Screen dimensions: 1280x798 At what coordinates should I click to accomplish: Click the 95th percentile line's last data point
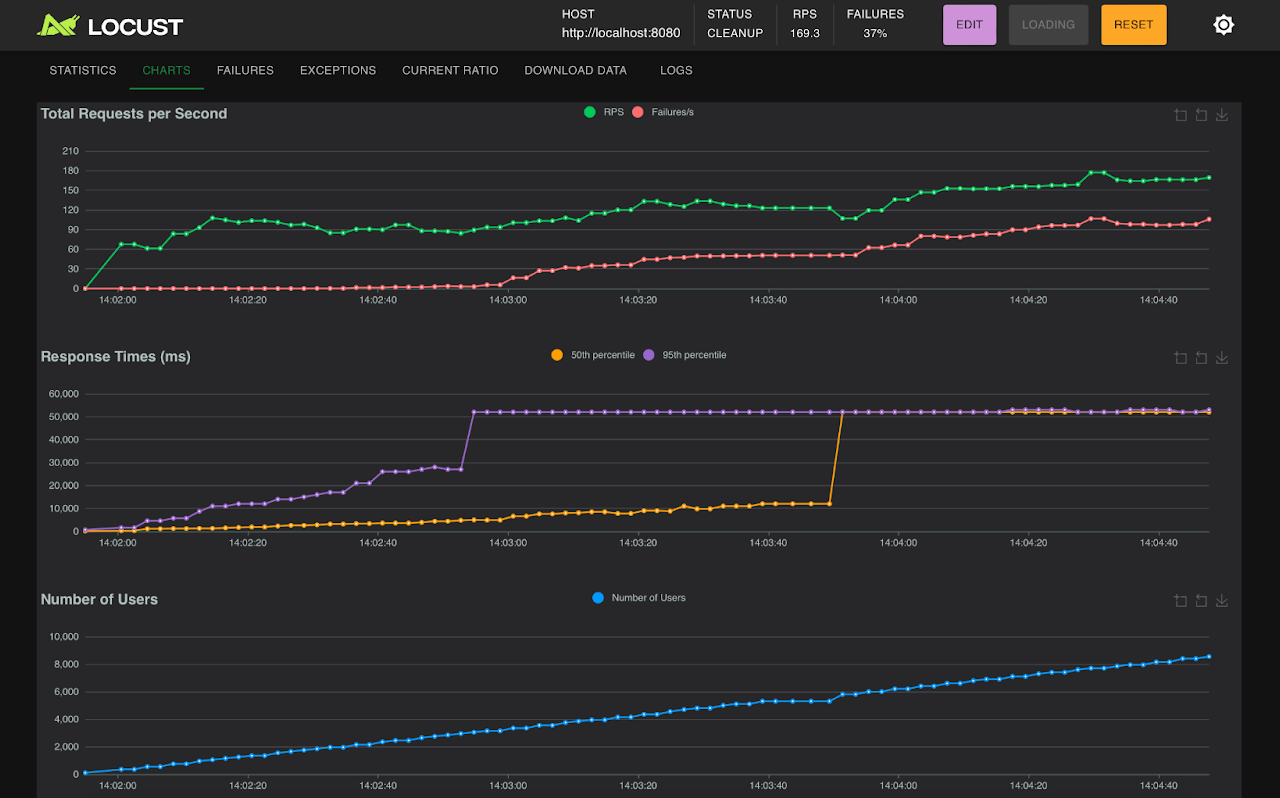(x=1209, y=410)
